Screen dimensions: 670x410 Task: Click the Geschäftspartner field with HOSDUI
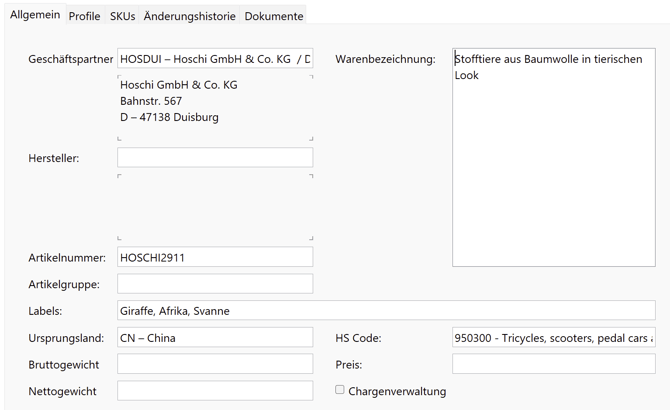(x=215, y=59)
